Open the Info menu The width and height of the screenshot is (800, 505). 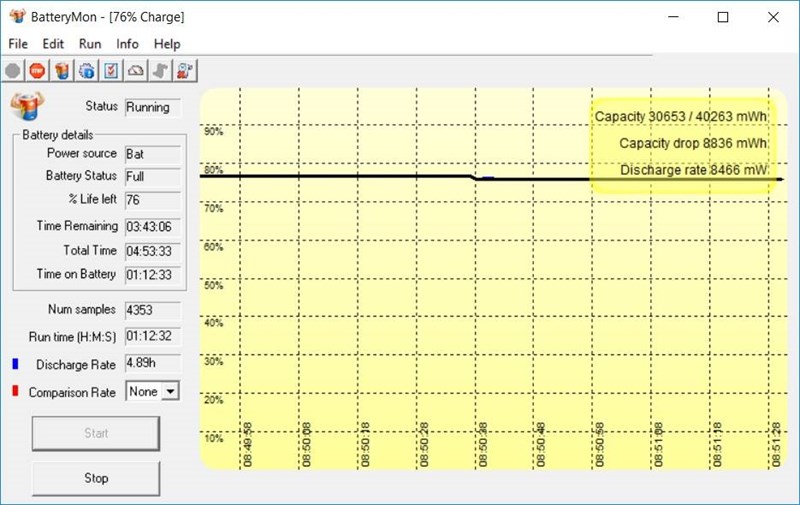pos(127,44)
